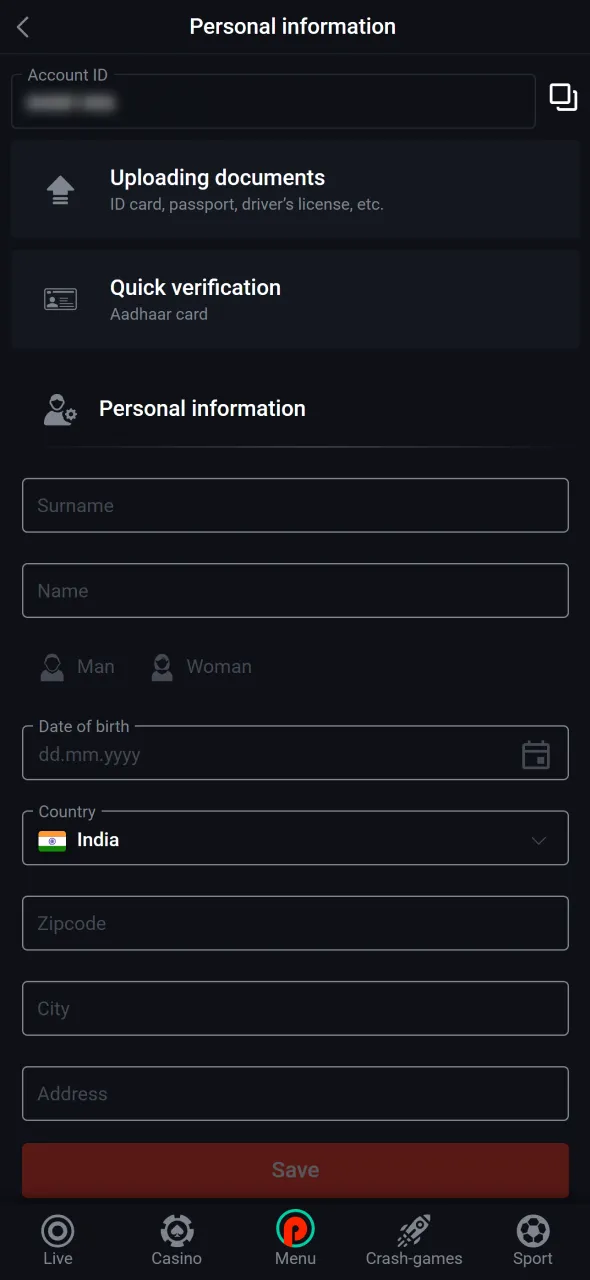This screenshot has width=590, height=1280.
Task: Open Quick verification with Aadhaar card
Action: click(x=295, y=298)
